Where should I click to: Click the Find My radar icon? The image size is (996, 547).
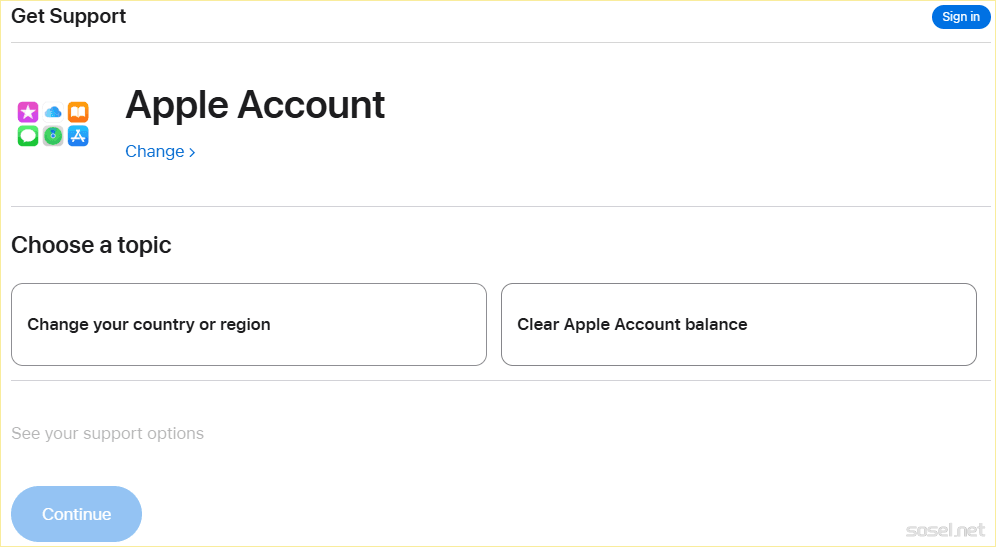pos(53,136)
